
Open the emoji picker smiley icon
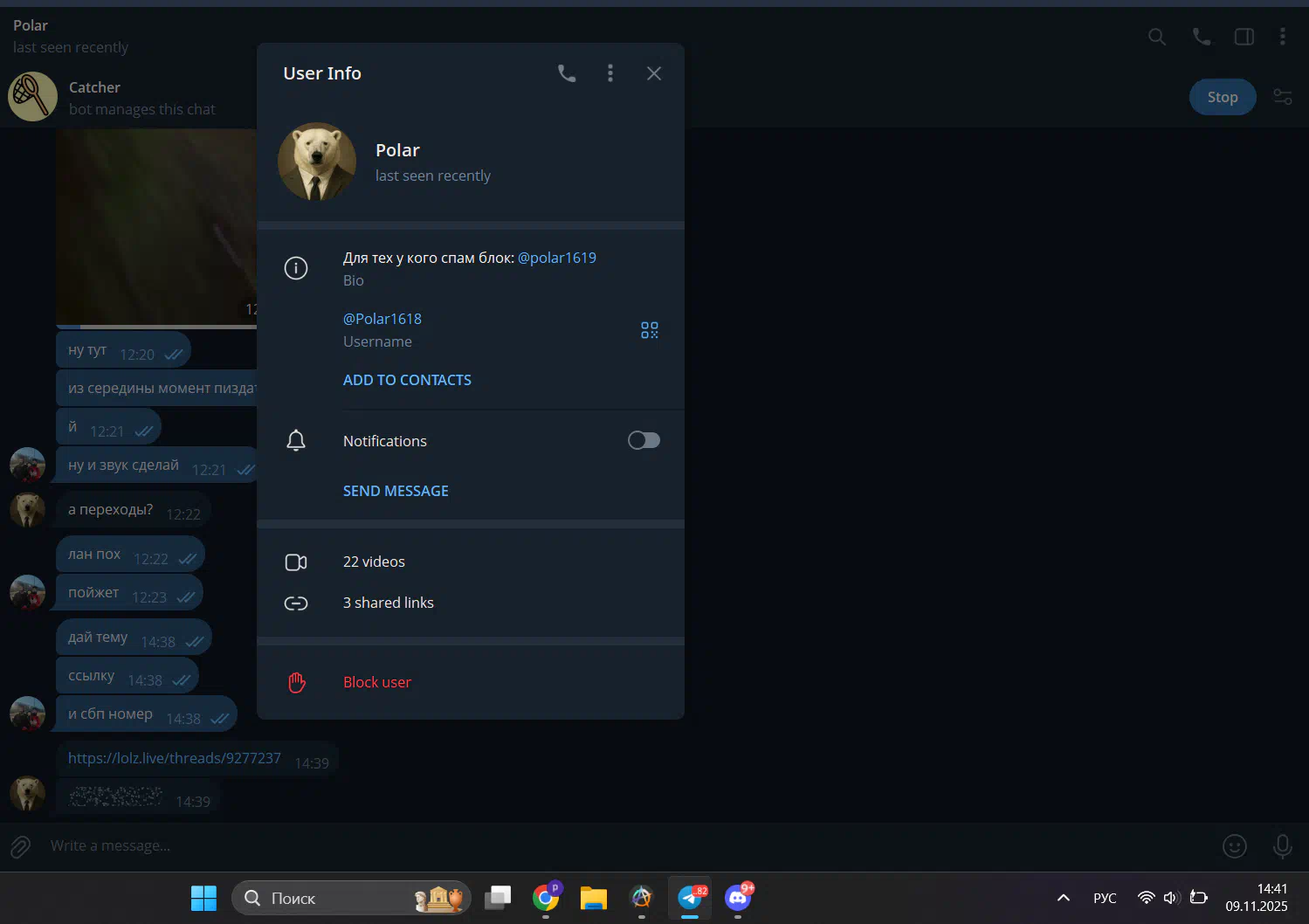point(1234,845)
